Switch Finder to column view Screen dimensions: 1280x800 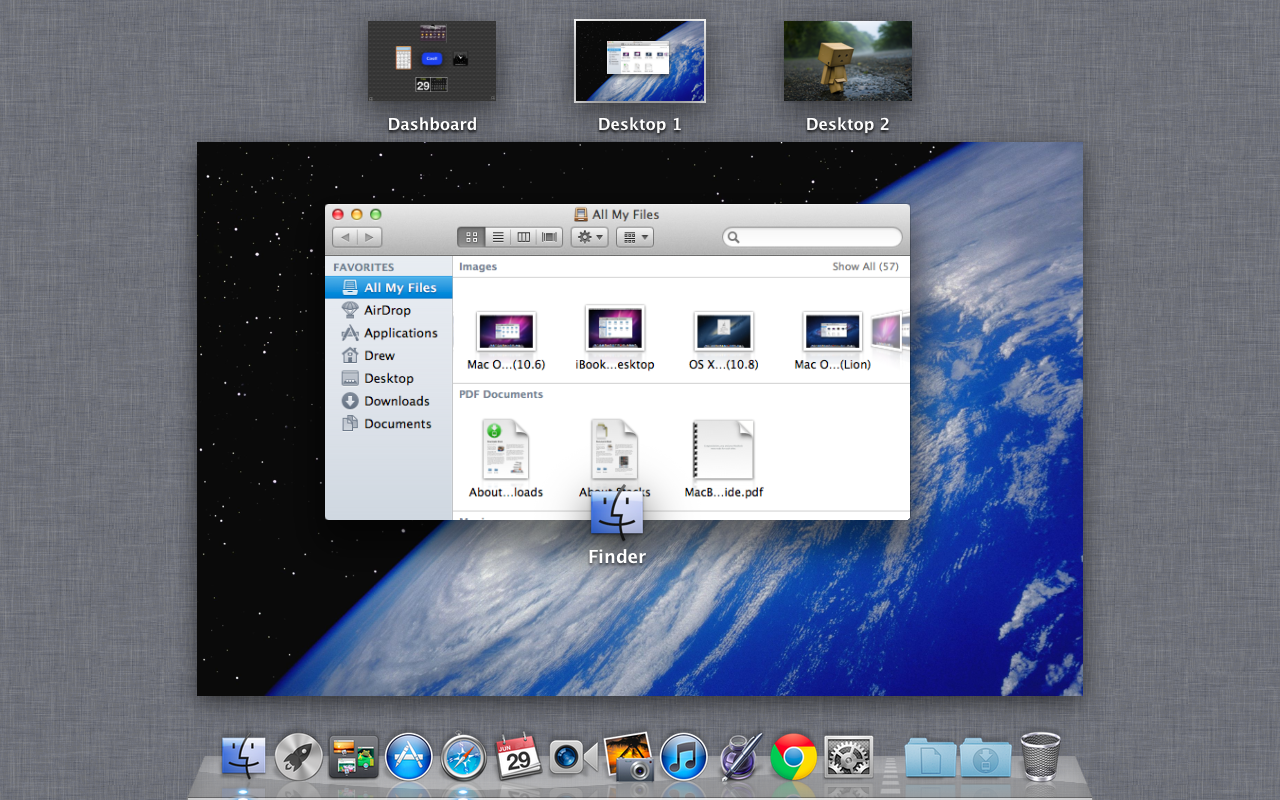pyautogui.click(x=524, y=237)
